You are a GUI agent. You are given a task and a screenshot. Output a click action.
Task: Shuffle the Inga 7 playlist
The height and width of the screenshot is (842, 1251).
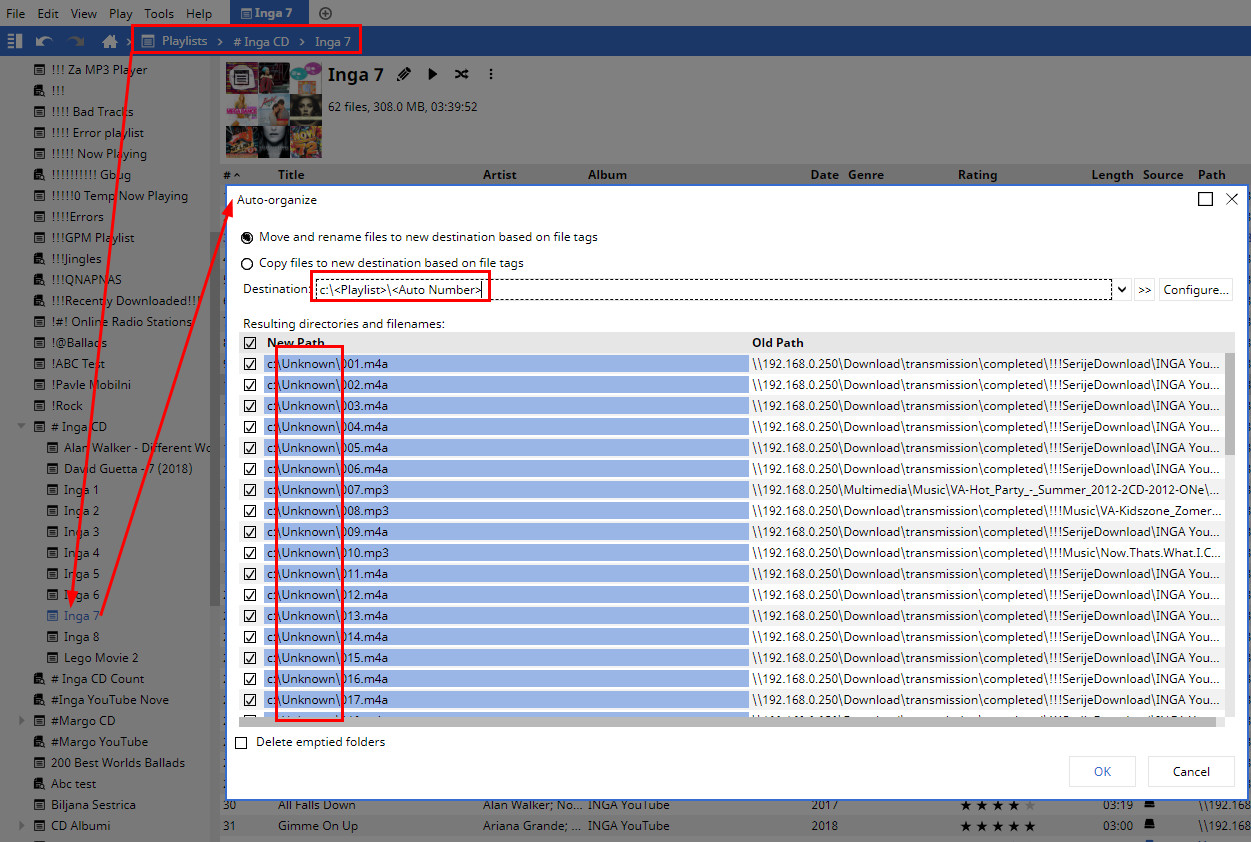tap(461, 75)
